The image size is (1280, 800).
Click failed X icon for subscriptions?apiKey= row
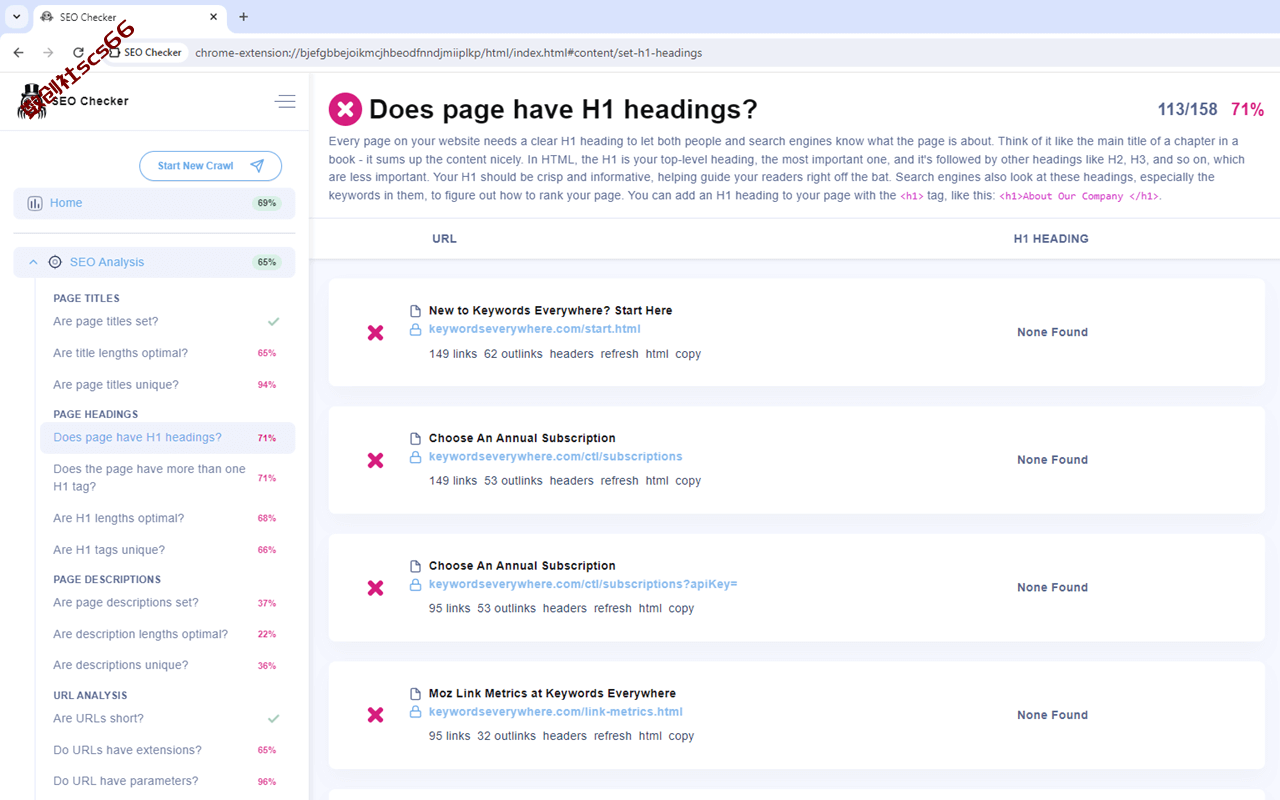[x=375, y=588]
